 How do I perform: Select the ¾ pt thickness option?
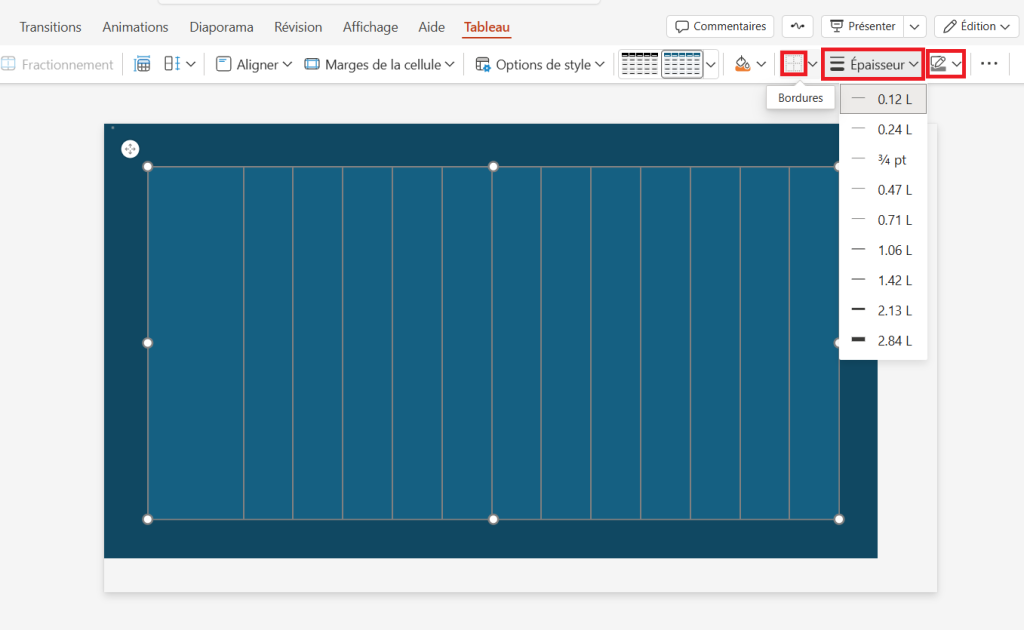883,159
